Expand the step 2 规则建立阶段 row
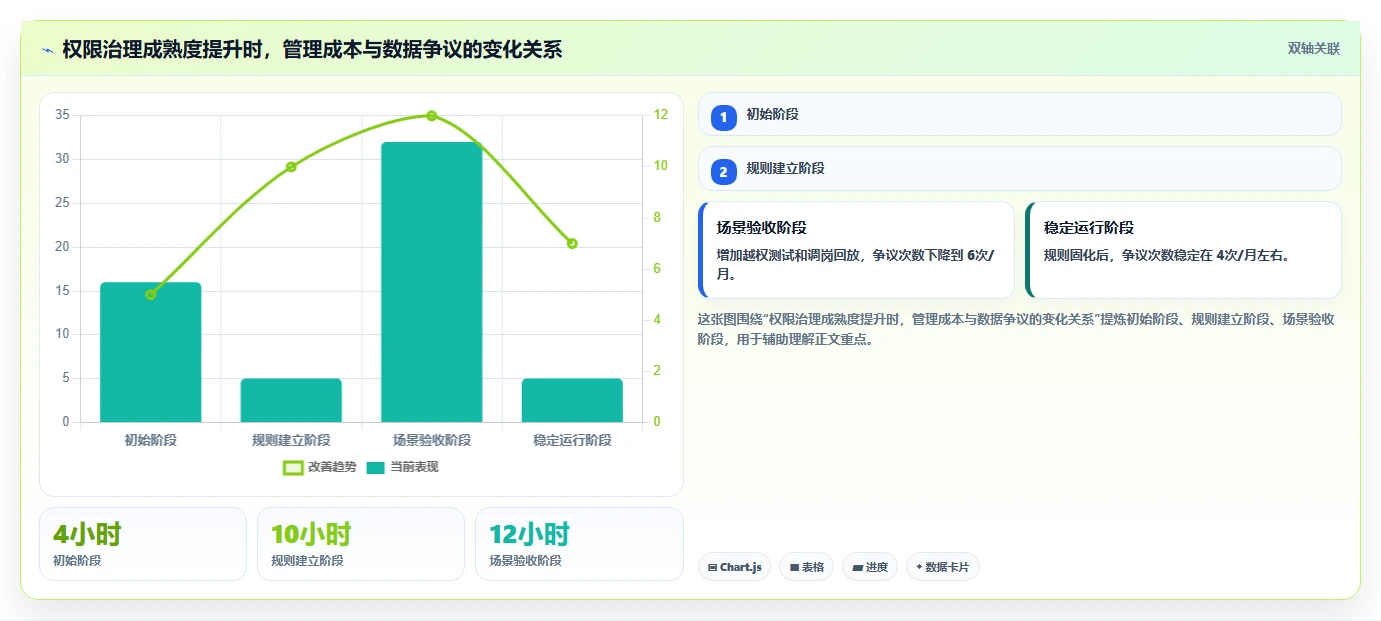The width and height of the screenshot is (1381, 621). [x=1019, y=168]
